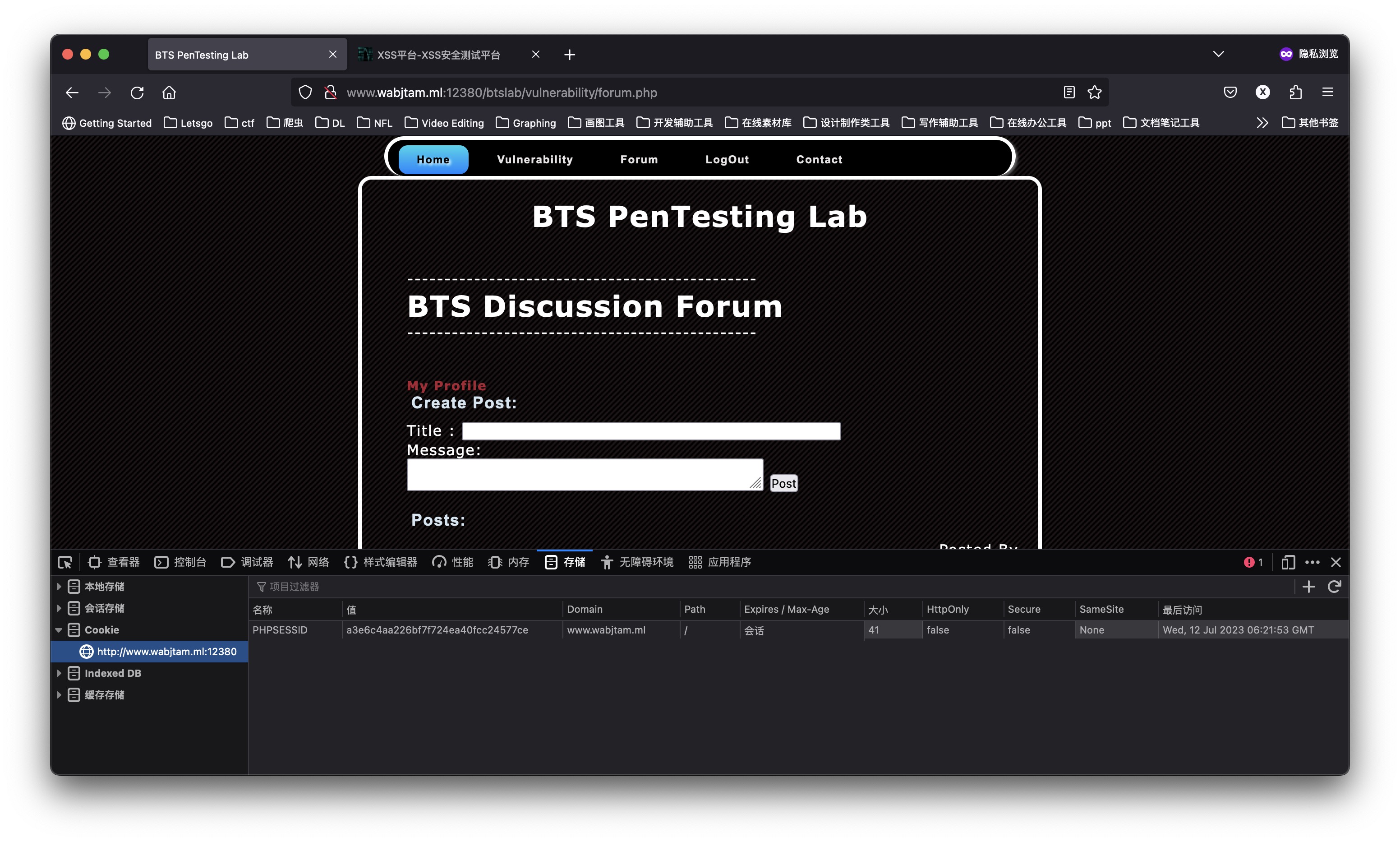Collapse the Cookie tree node

tap(59, 630)
